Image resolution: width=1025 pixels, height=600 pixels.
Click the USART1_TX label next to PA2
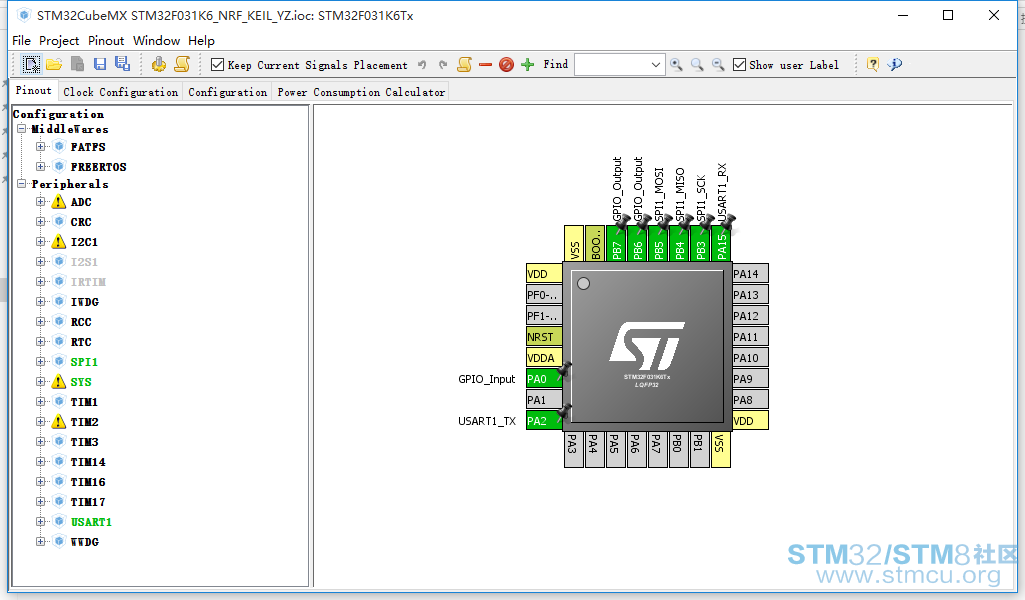pos(487,421)
